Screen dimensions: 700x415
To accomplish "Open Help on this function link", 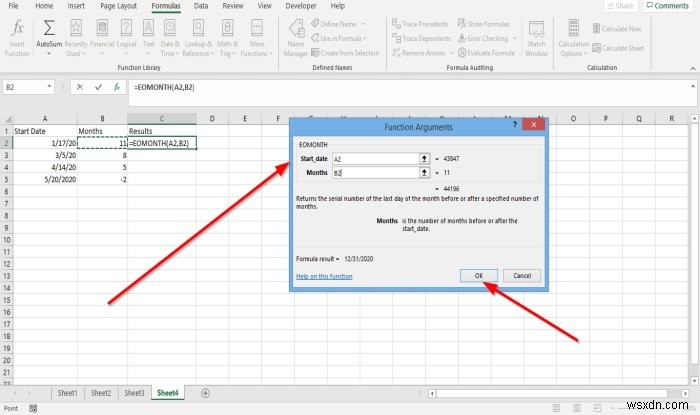I will pyautogui.click(x=324, y=276).
